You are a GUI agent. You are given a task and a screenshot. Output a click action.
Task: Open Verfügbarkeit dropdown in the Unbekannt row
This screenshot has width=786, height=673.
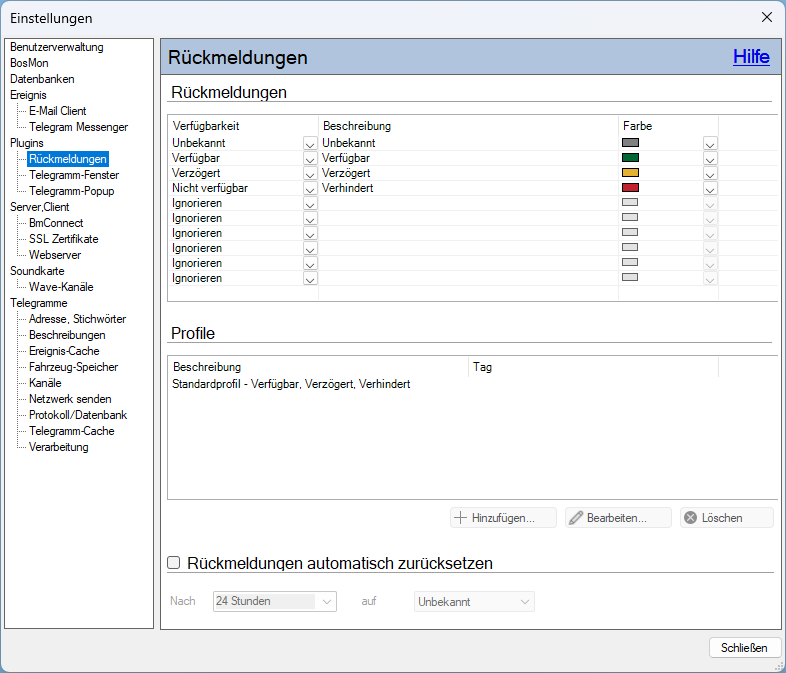(310, 144)
